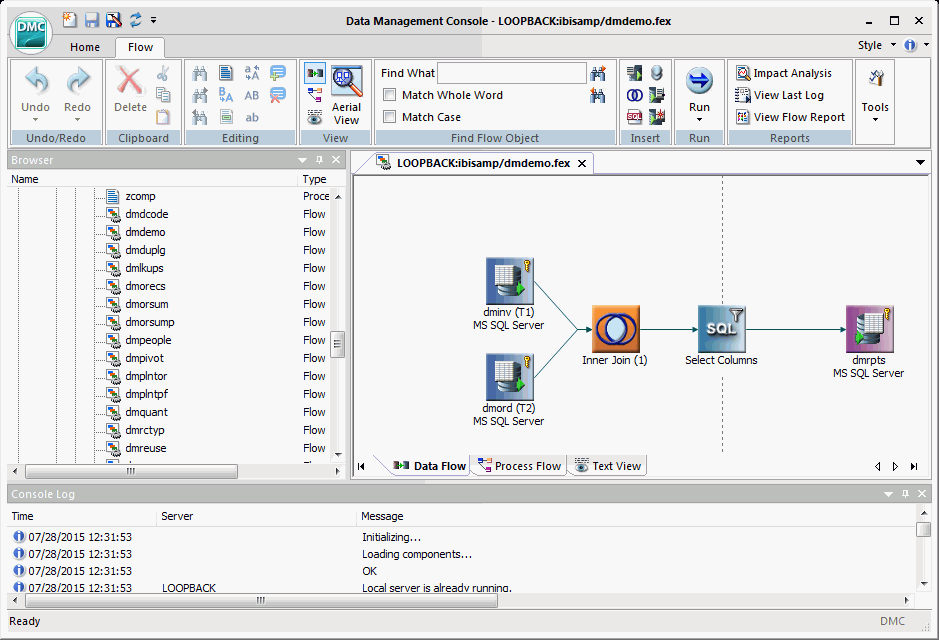Viewport: 939px width, 640px height.
Task: Click Find Previous binoculars beside Match Whole Word
Action: coord(598,95)
